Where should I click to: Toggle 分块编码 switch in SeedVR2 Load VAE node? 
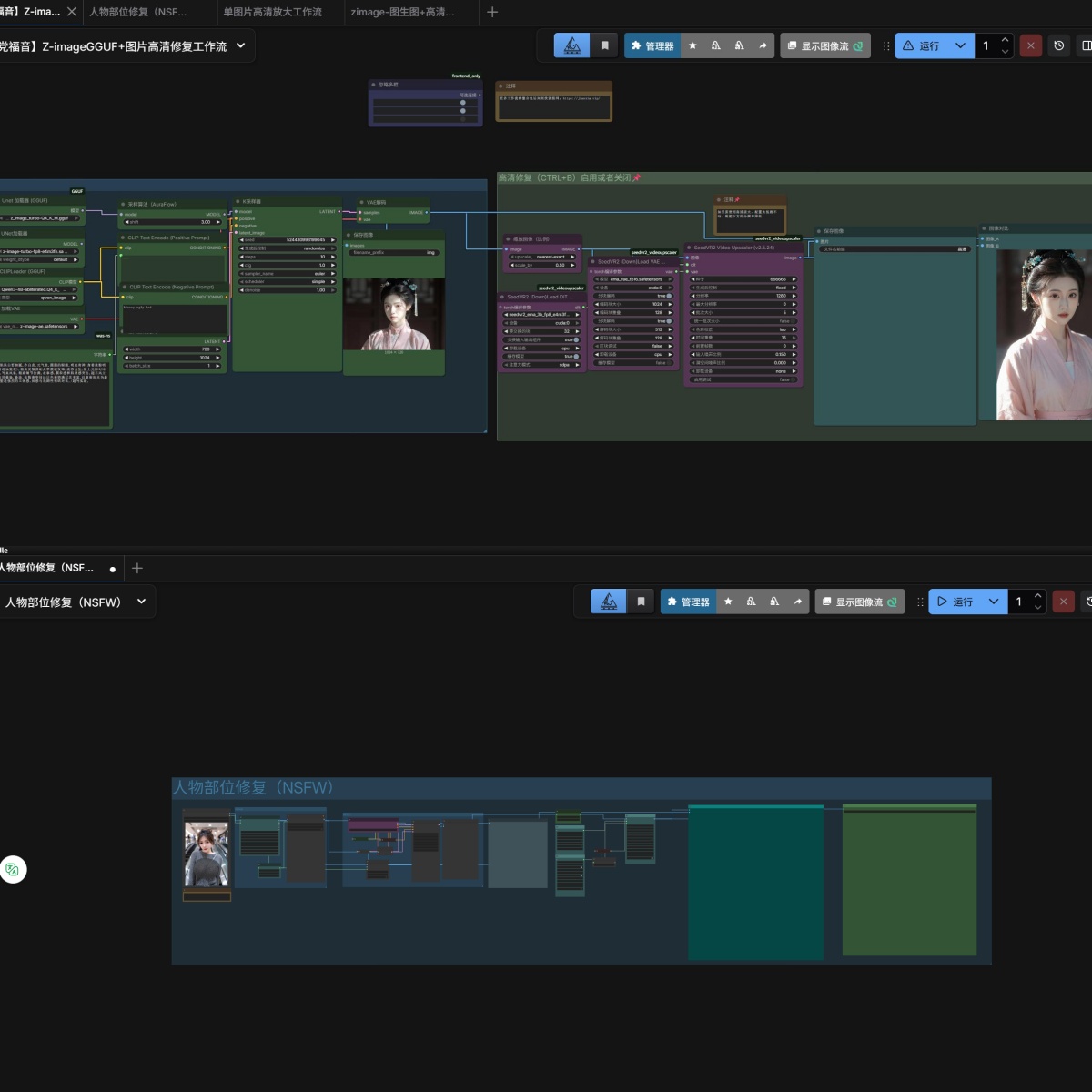tap(668, 296)
